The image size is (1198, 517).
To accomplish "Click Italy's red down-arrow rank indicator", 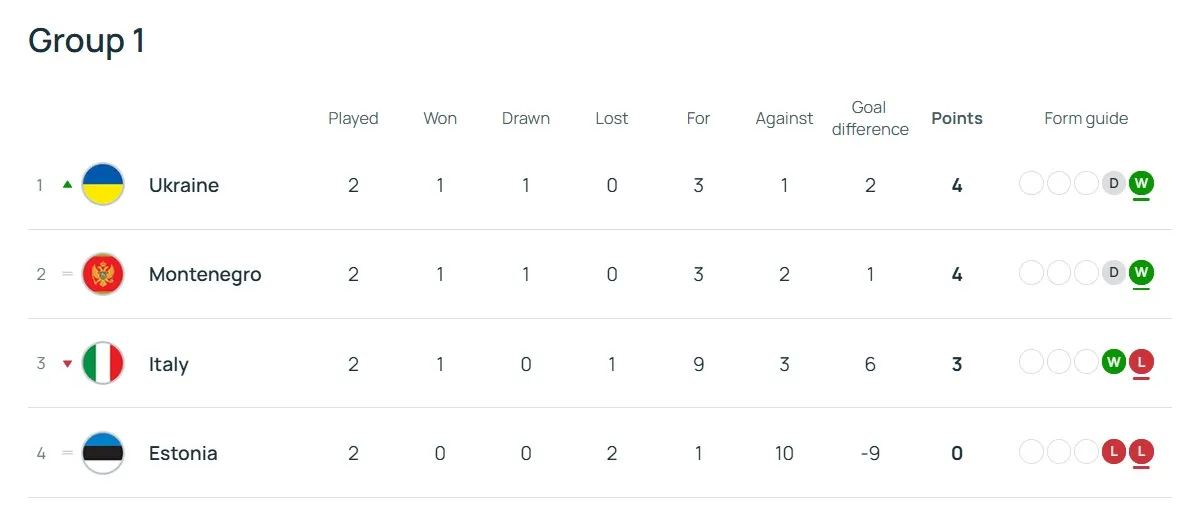I will pyautogui.click(x=68, y=364).
